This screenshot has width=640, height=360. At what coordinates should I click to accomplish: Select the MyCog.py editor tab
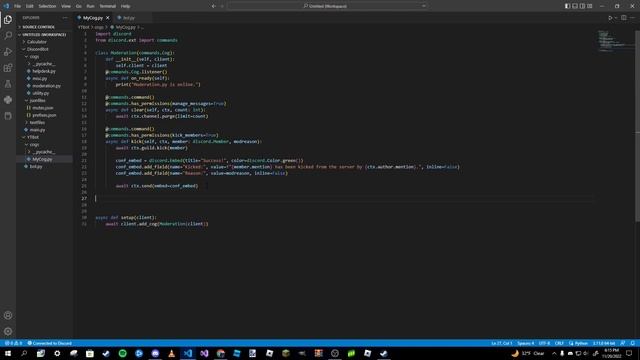(93, 18)
